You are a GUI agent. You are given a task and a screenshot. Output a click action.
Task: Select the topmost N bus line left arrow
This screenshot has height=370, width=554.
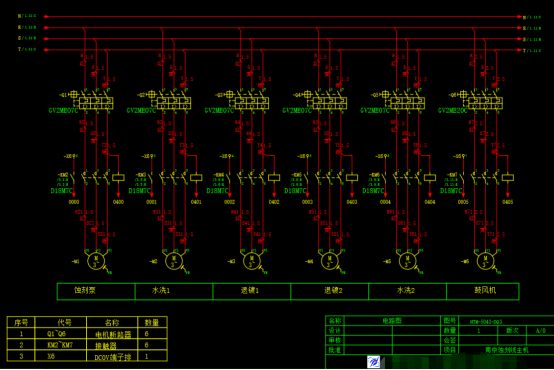coord(46,16)
